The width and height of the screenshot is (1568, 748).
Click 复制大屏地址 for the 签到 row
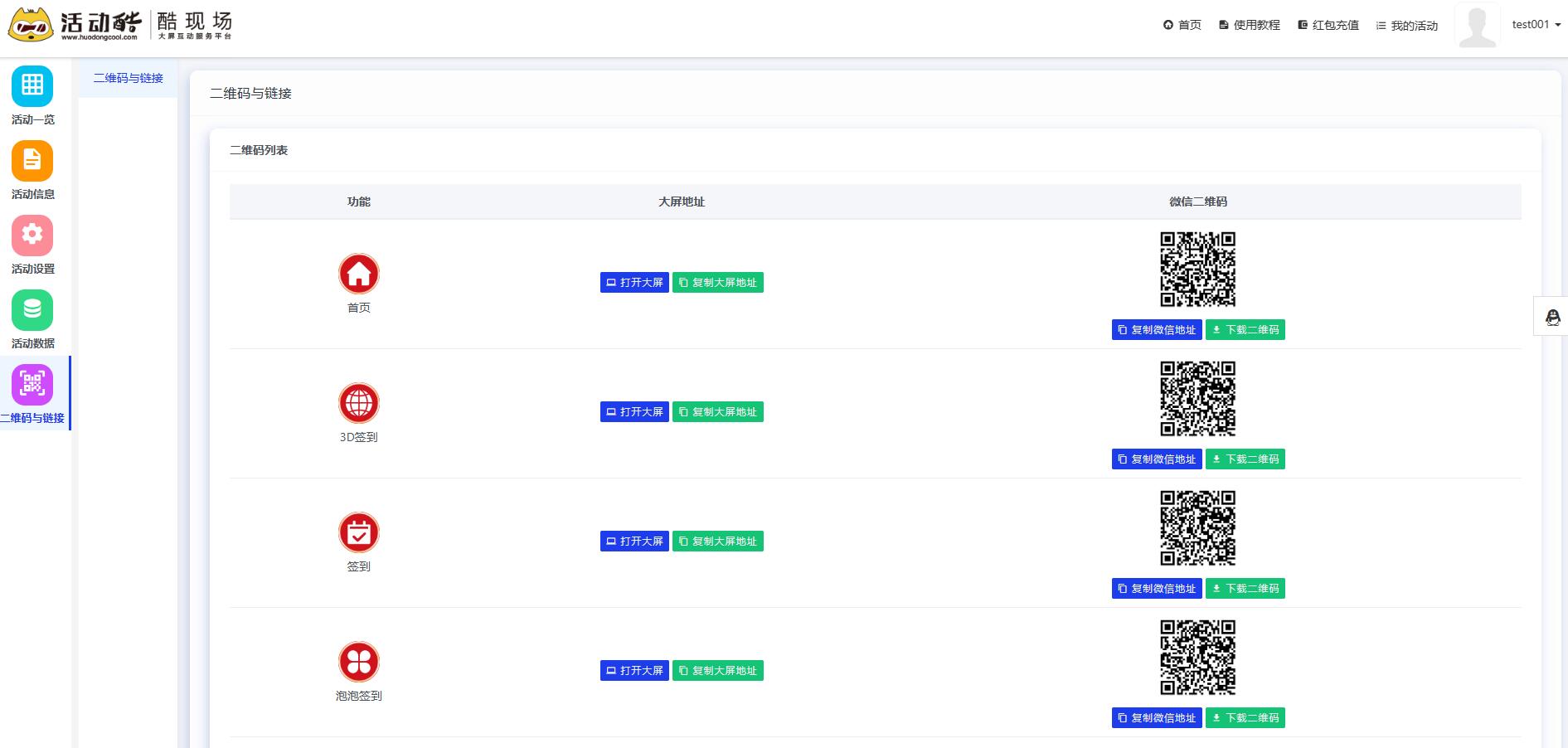(x=718, y=542)
